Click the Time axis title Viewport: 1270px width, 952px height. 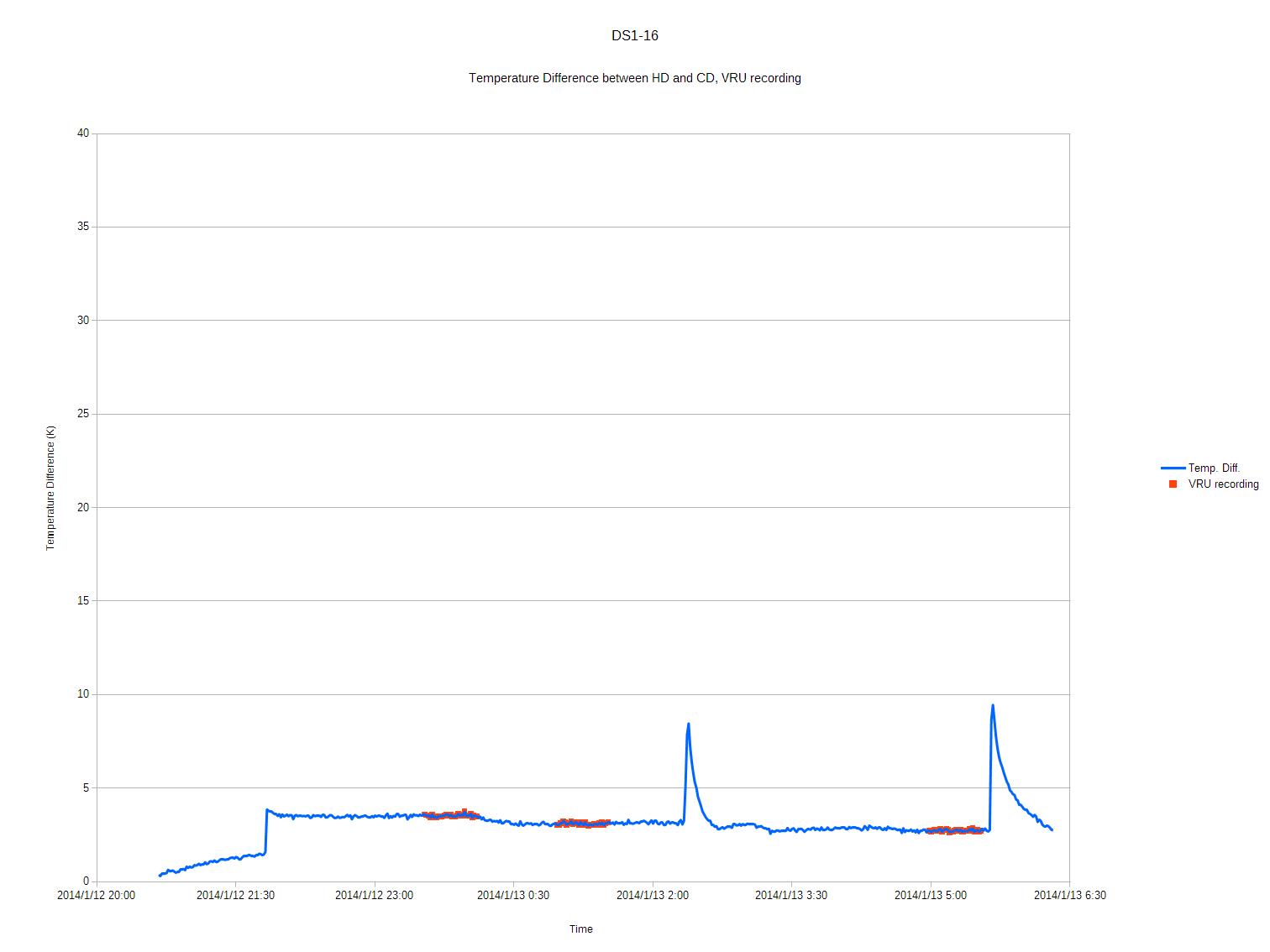(580, 929)
